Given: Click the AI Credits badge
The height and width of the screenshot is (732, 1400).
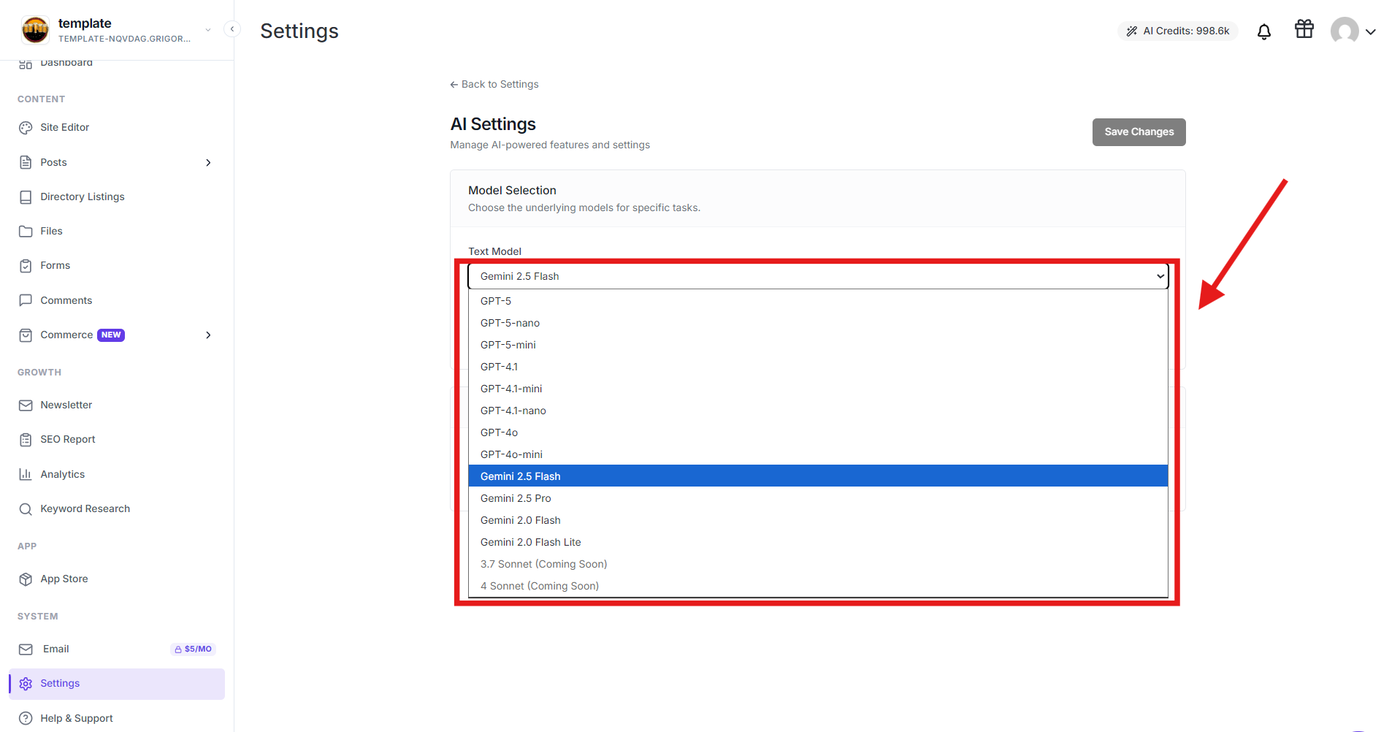Looking at the screenshot, I should tap(1178, 31).
